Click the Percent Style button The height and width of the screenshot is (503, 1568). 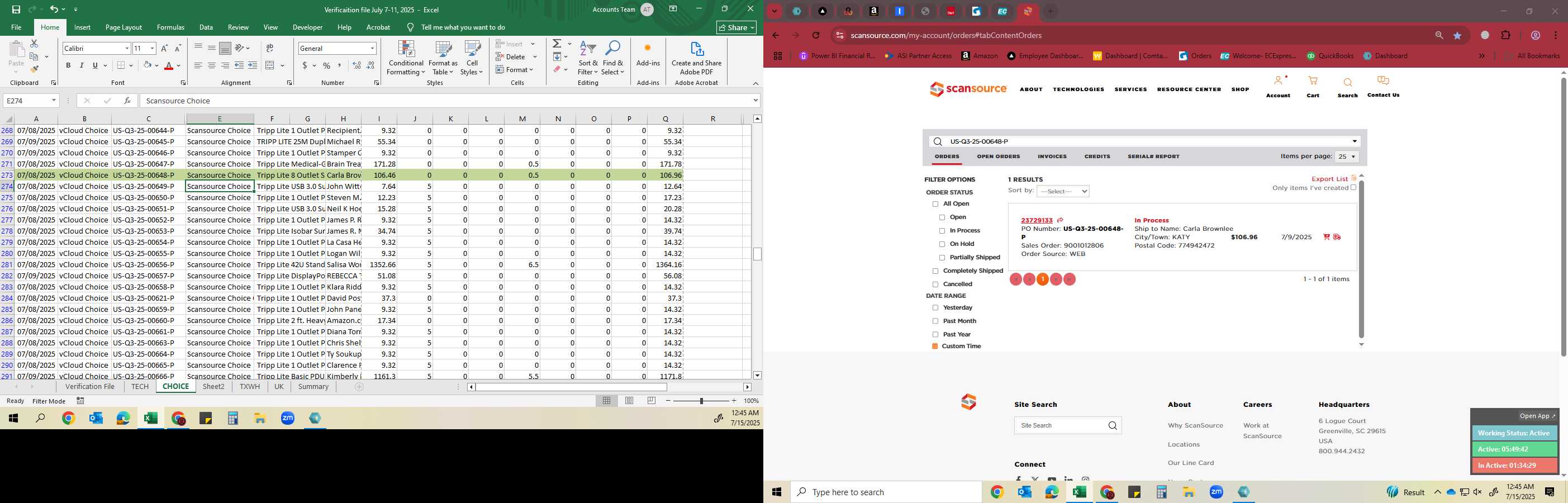327,66
